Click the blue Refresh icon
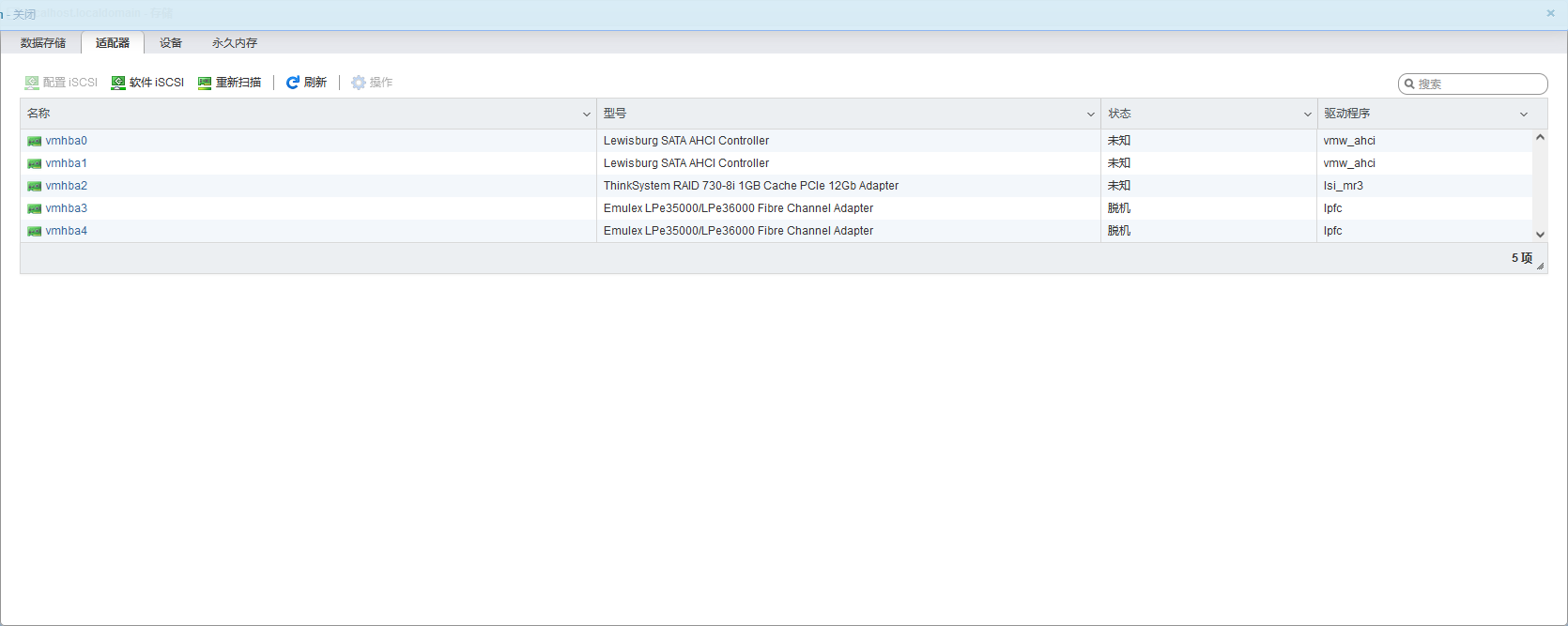The height and width of the screenshot is (626, 1568). click(x=293, y=83)
